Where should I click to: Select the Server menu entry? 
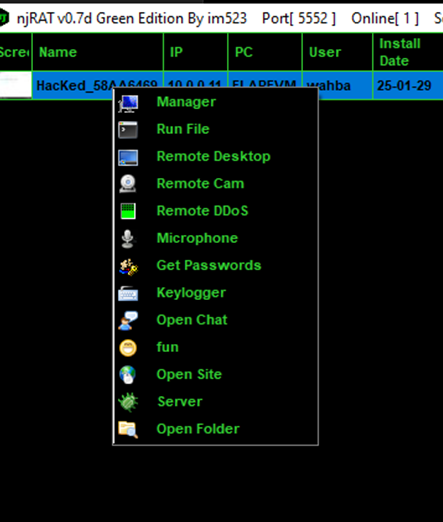(x=215, y=402)
